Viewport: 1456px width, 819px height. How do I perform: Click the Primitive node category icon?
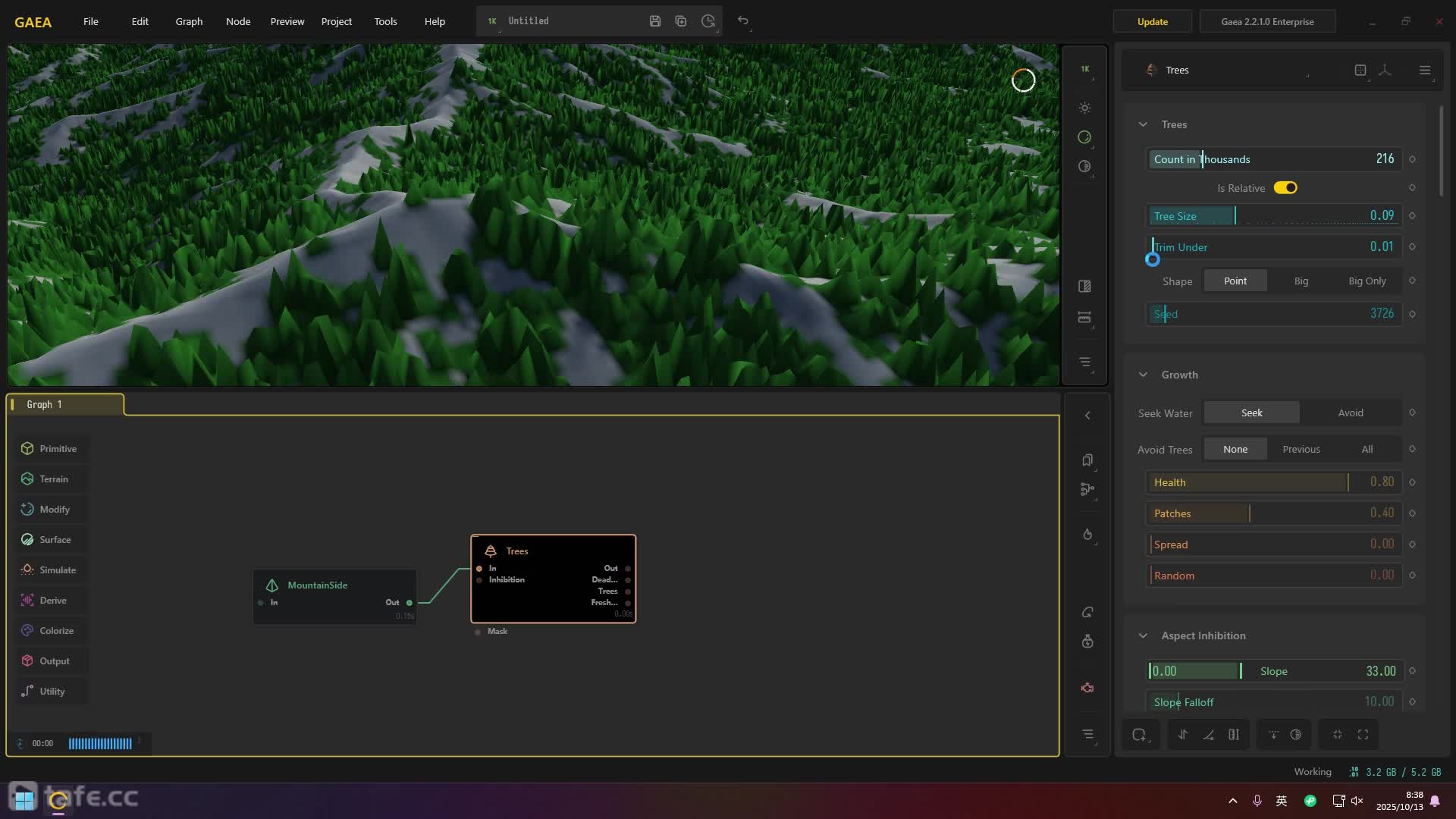point(27,449)
